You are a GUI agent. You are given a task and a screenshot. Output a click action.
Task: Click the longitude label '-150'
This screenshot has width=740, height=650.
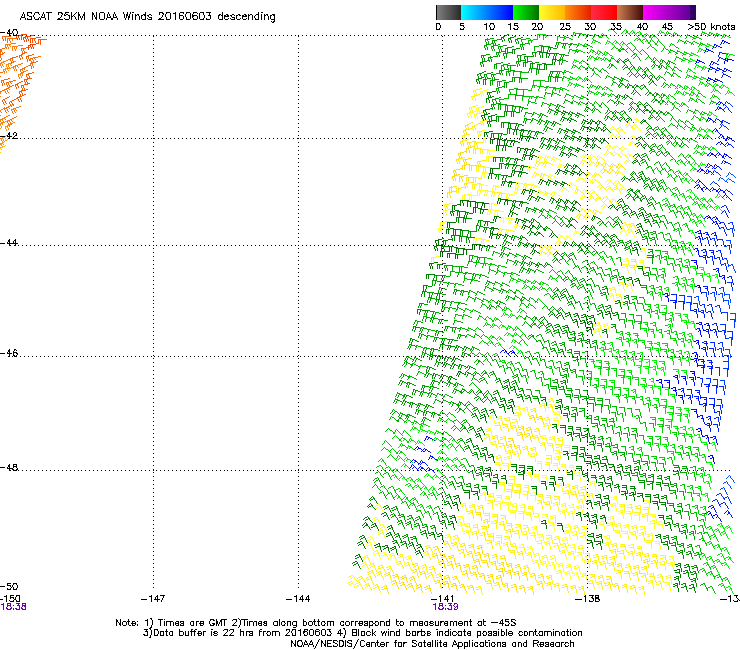click(10, 599)
